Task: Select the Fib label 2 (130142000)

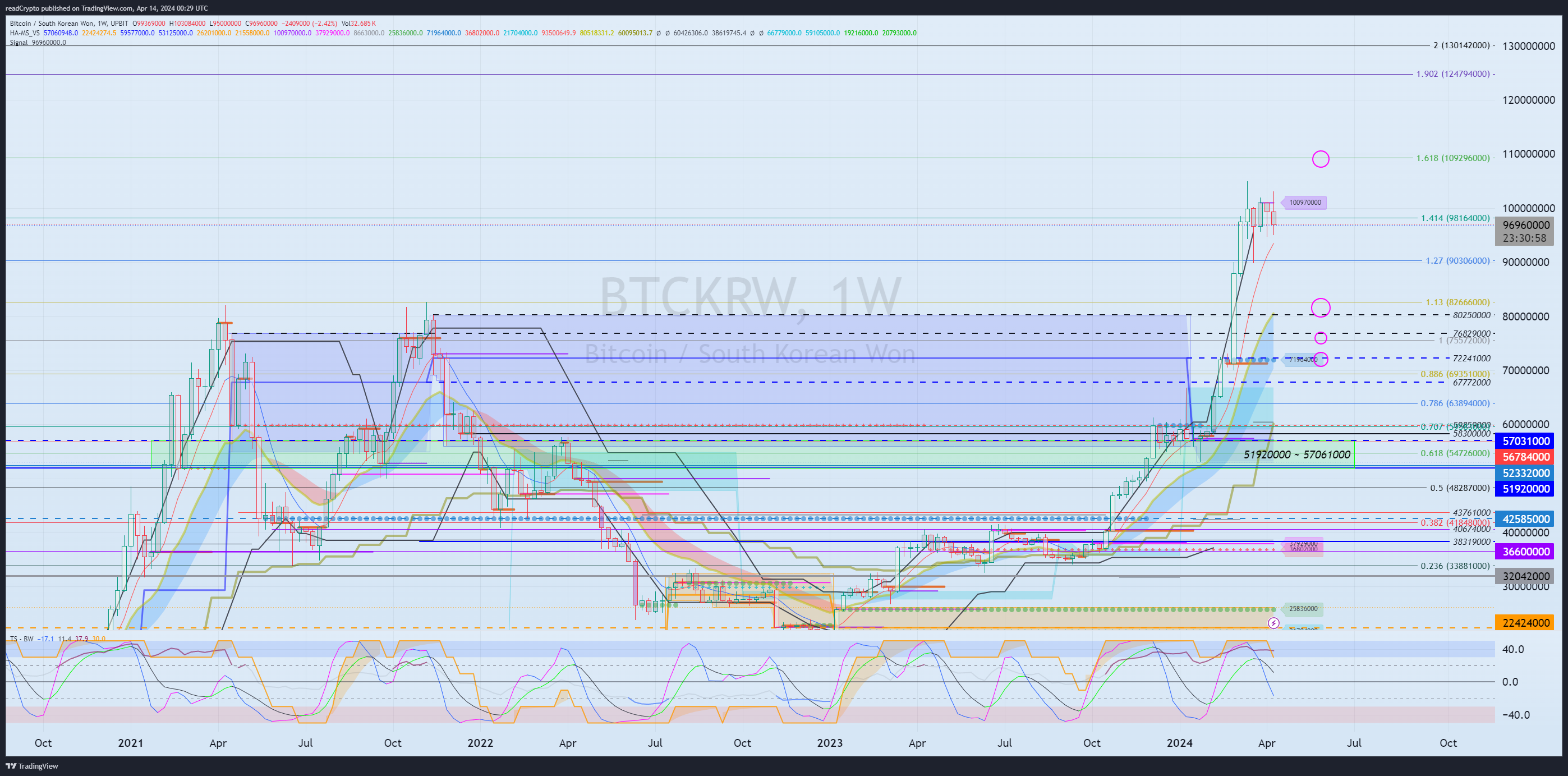Action: point(1461,45)
